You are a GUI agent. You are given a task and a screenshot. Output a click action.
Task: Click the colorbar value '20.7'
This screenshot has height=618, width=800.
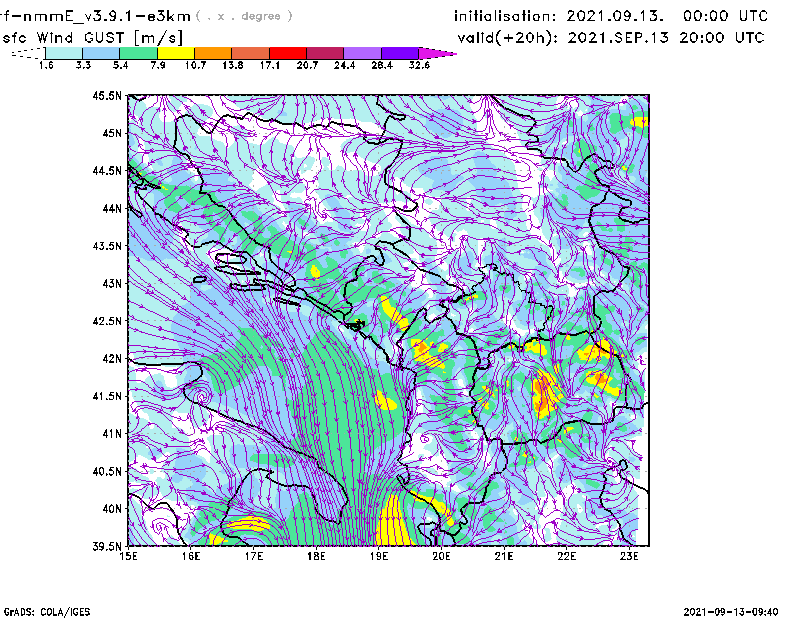point(307,65)
